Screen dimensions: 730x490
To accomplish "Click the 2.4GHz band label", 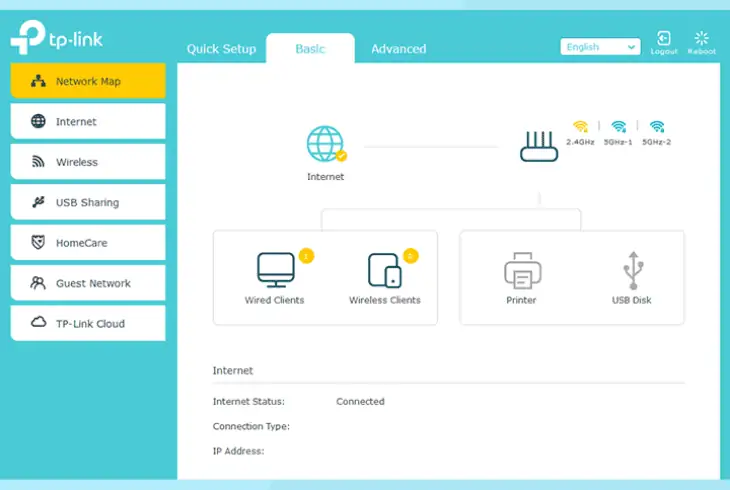I will coord(581,142).
